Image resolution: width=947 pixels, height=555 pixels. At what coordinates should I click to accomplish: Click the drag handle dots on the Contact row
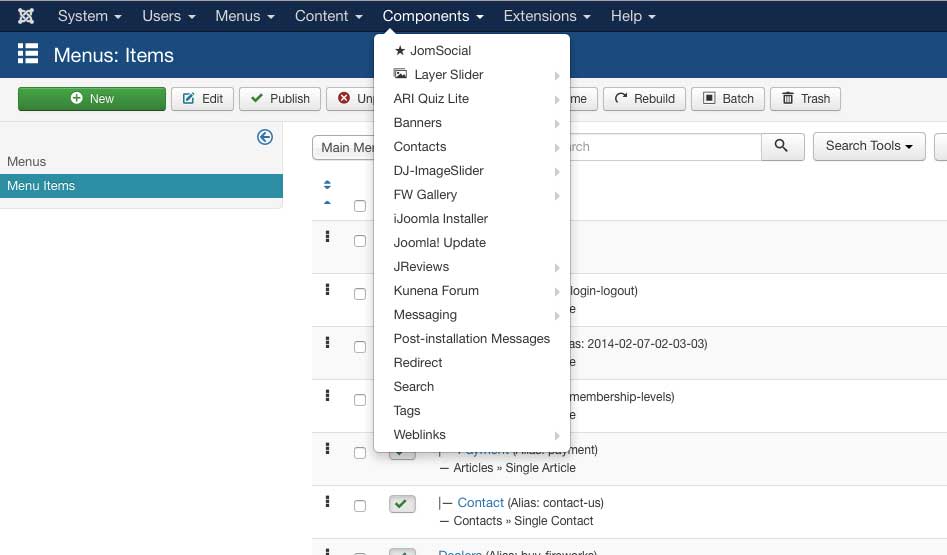[327, 502]
